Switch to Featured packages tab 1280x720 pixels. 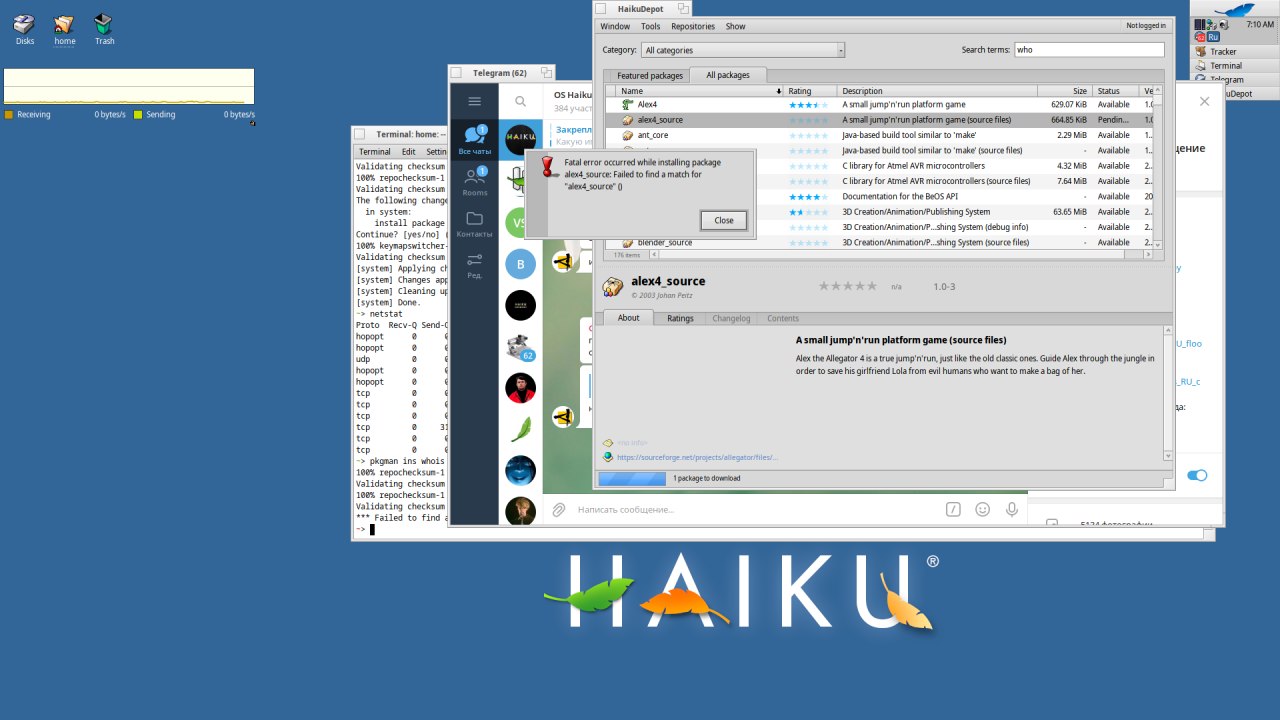point(650,75)
